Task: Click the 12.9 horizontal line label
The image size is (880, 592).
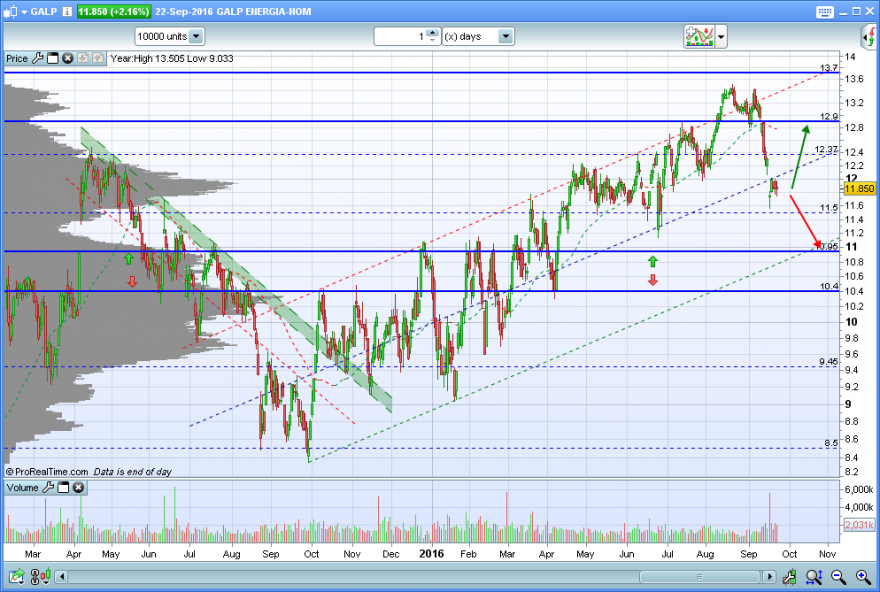Action: coord(828,116)
